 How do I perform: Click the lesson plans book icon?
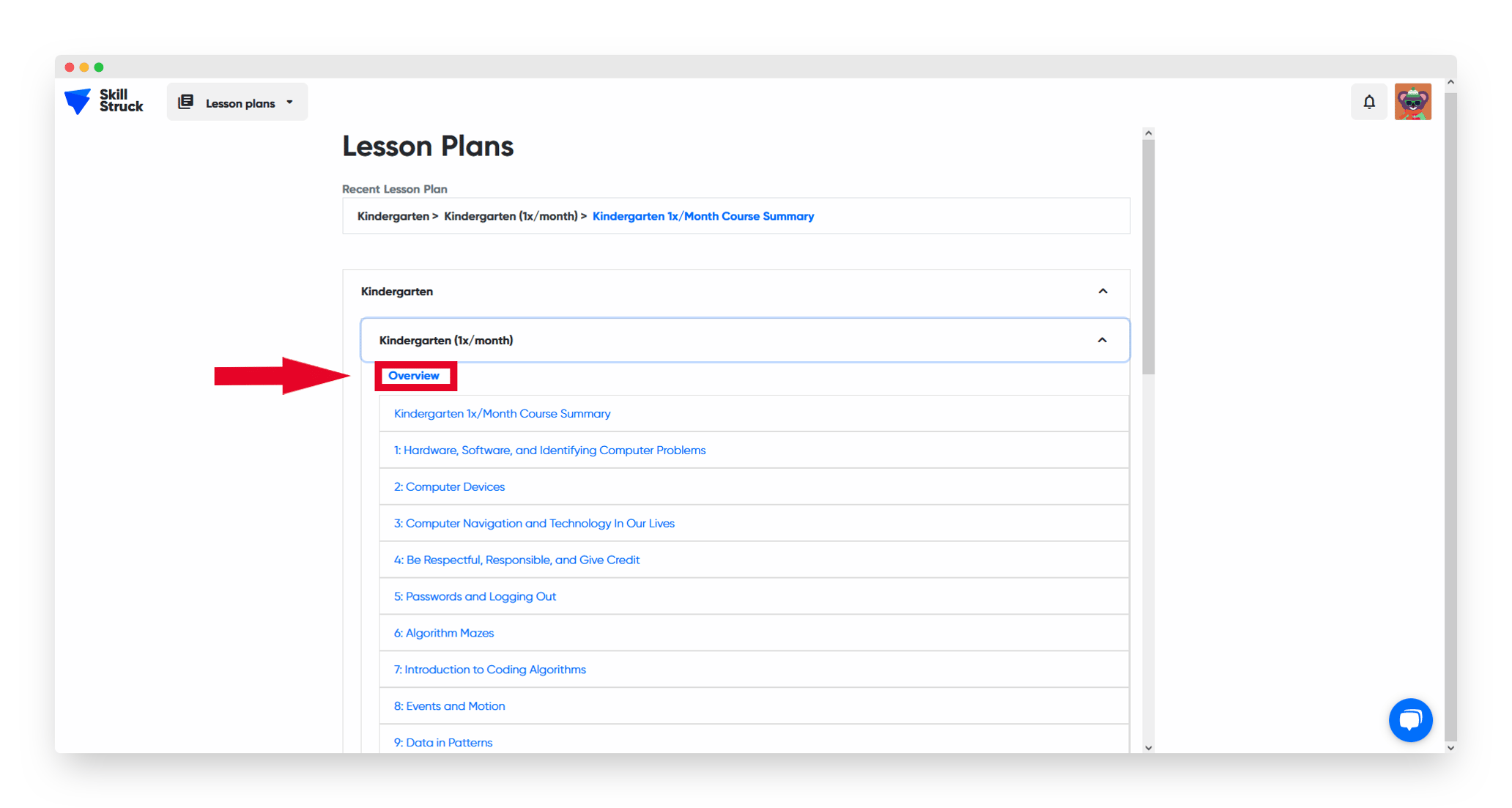(188, 102)
